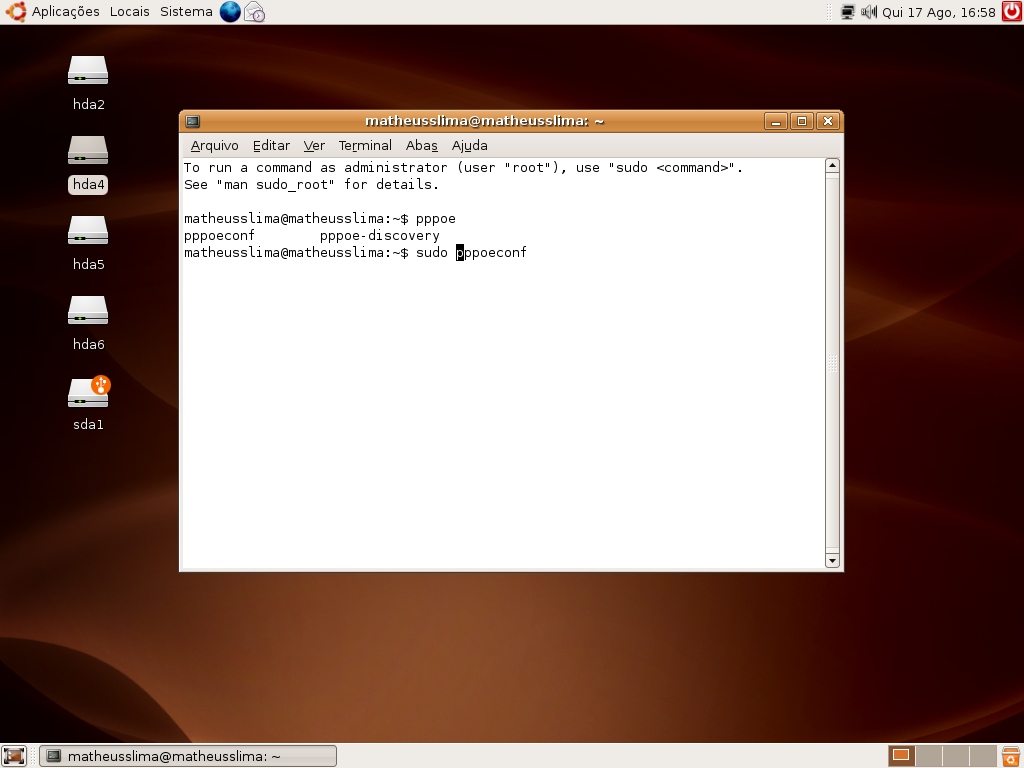This screenshot has width=1024, height=768.
Task: Open the Arquivo menu in terminal
Action: 215,146
